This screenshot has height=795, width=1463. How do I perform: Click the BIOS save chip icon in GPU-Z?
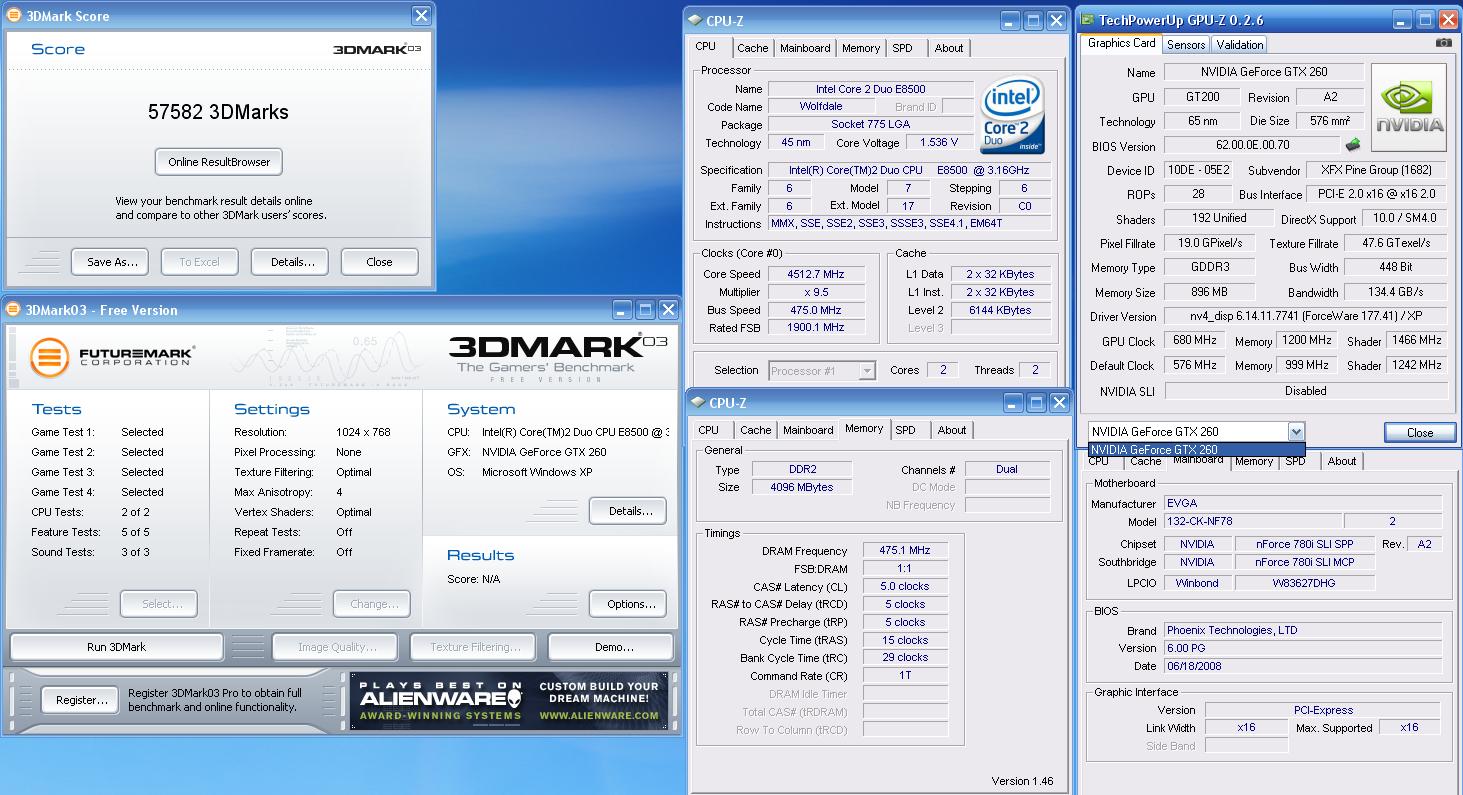click(1353, 145)
